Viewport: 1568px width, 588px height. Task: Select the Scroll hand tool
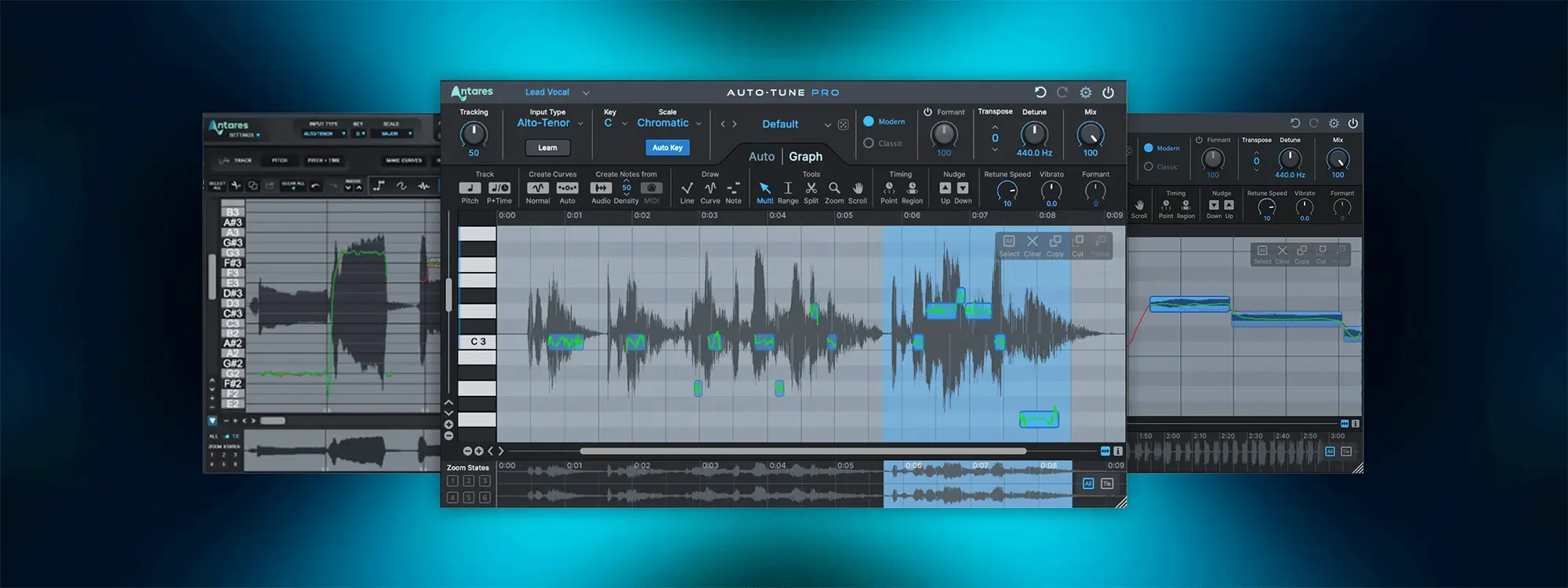coord(858,188)
